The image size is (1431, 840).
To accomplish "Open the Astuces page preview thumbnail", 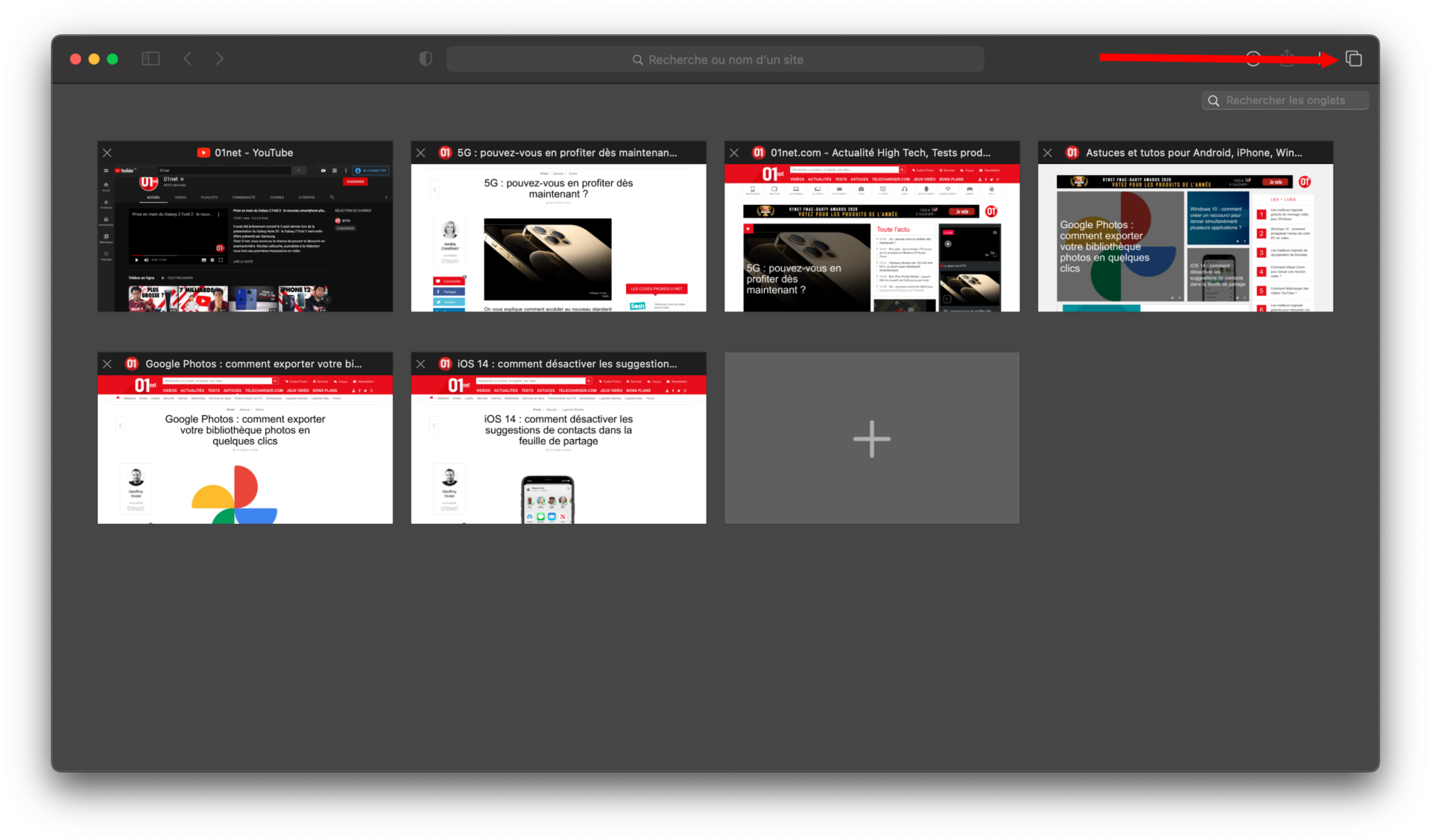I will [x=1186, y=238].
